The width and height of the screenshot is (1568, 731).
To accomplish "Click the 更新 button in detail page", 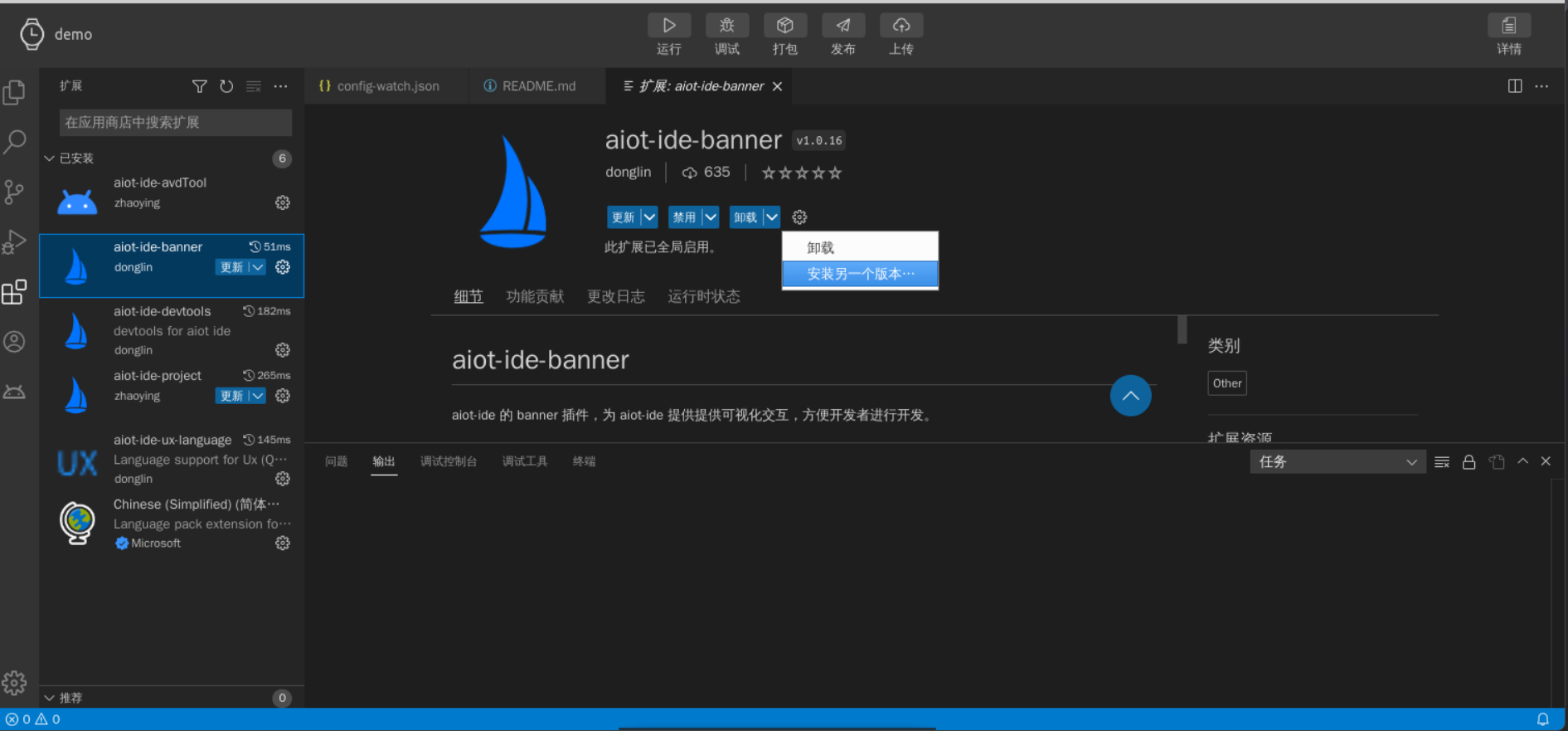I will point(624,217).
